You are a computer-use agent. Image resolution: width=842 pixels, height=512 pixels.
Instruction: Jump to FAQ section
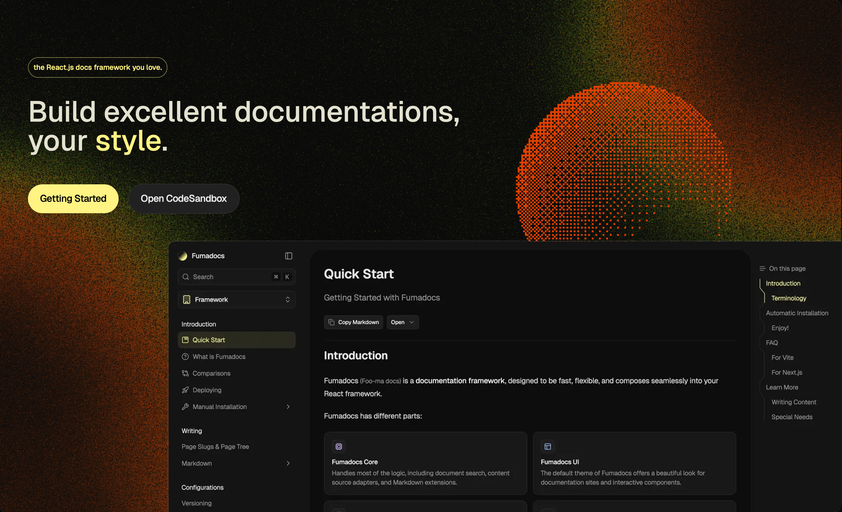point(772,343)
